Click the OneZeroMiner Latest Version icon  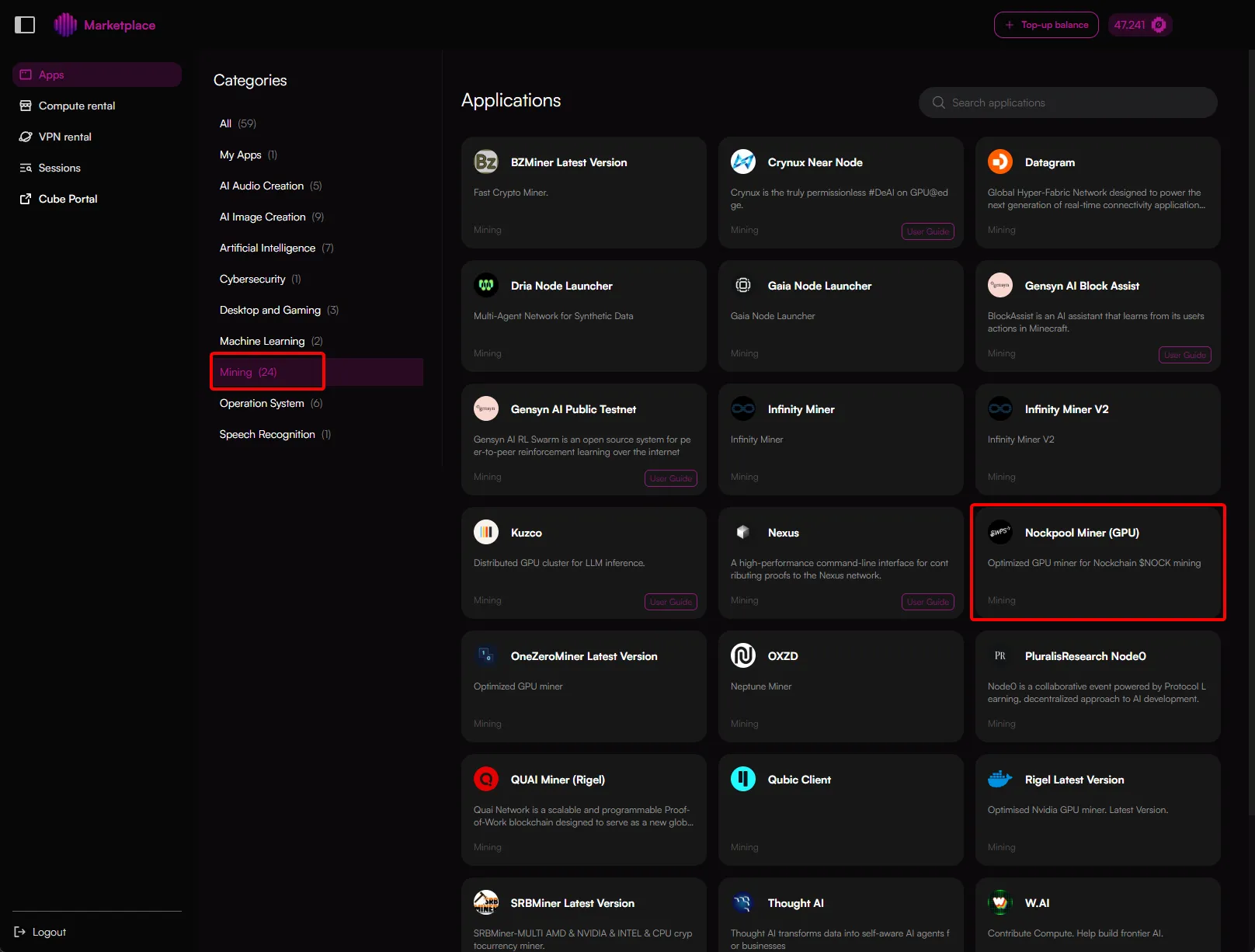coord(486,655)
